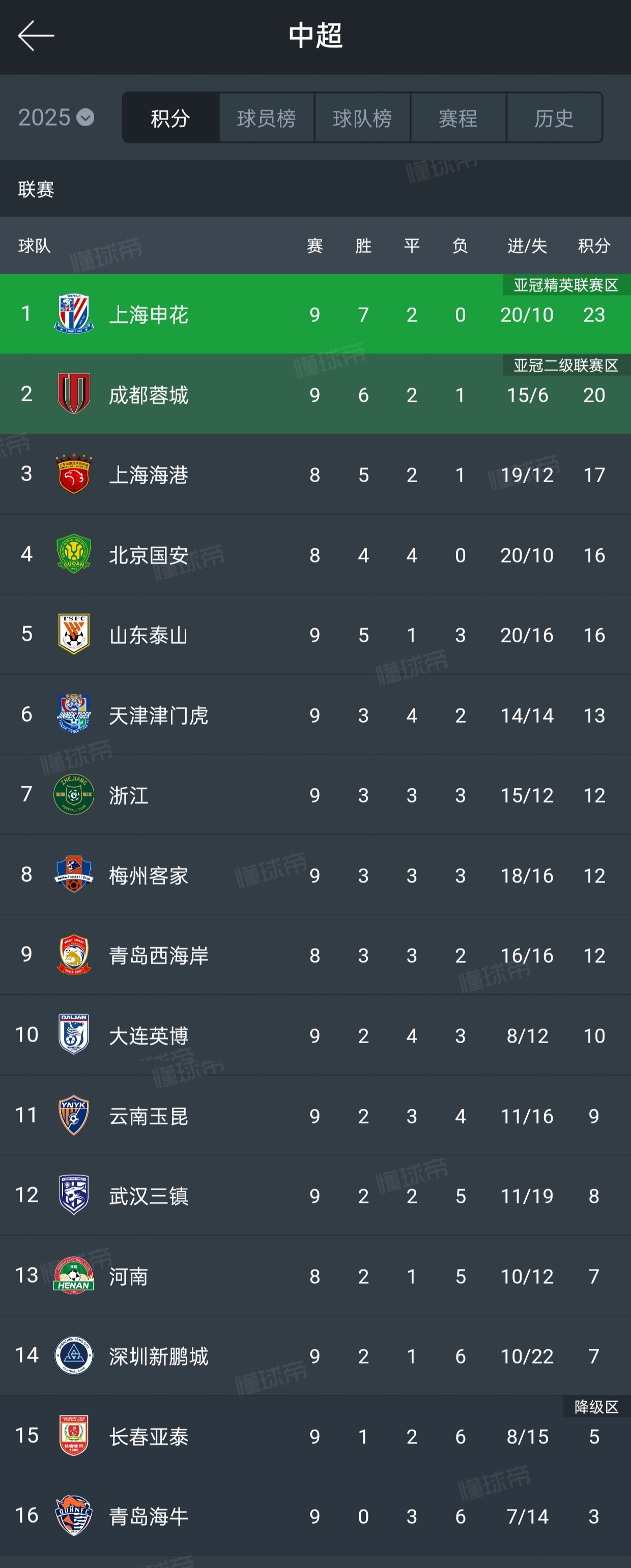This screenshot has width=631, height=1568.
Task: Tap the 山东泰山 team badge
Action: [x=74, y=635]
